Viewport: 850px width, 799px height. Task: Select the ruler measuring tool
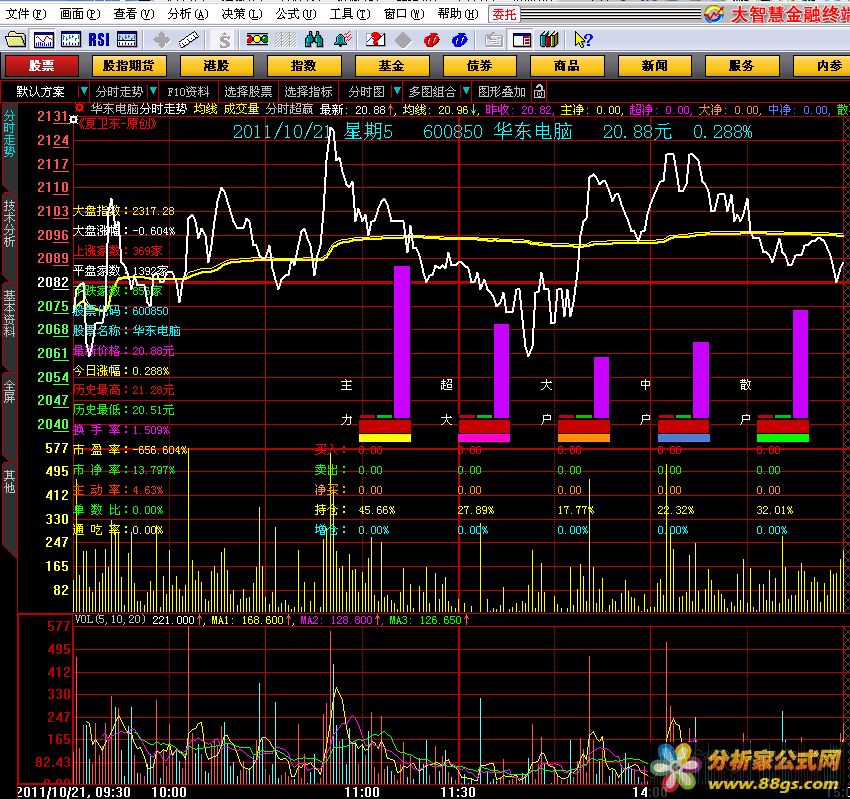tap(189, 40)
